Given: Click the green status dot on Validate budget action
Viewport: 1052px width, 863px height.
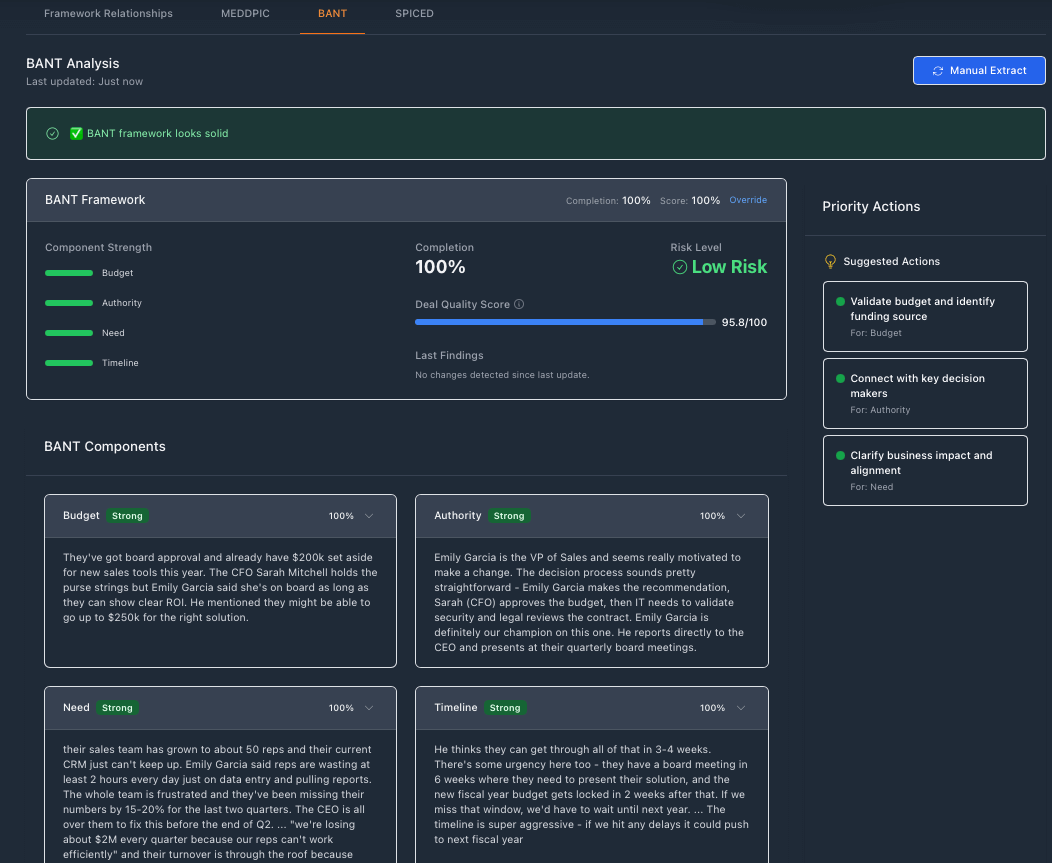Looking at the screenshot, I should coord(839,302).
